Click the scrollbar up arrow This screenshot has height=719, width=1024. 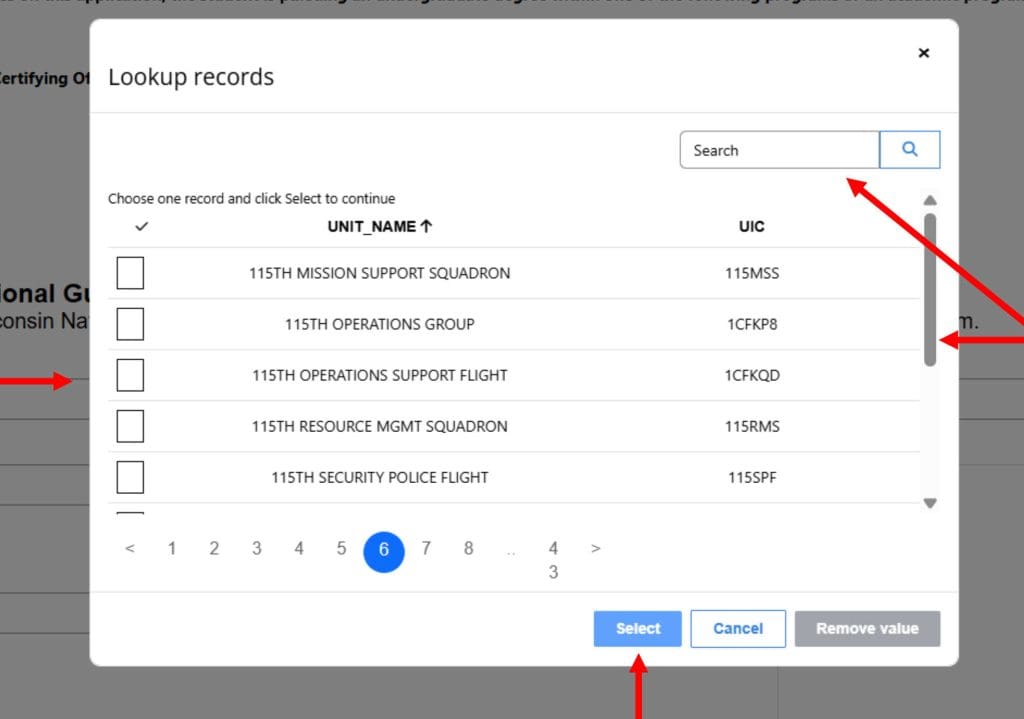(929, 200)
